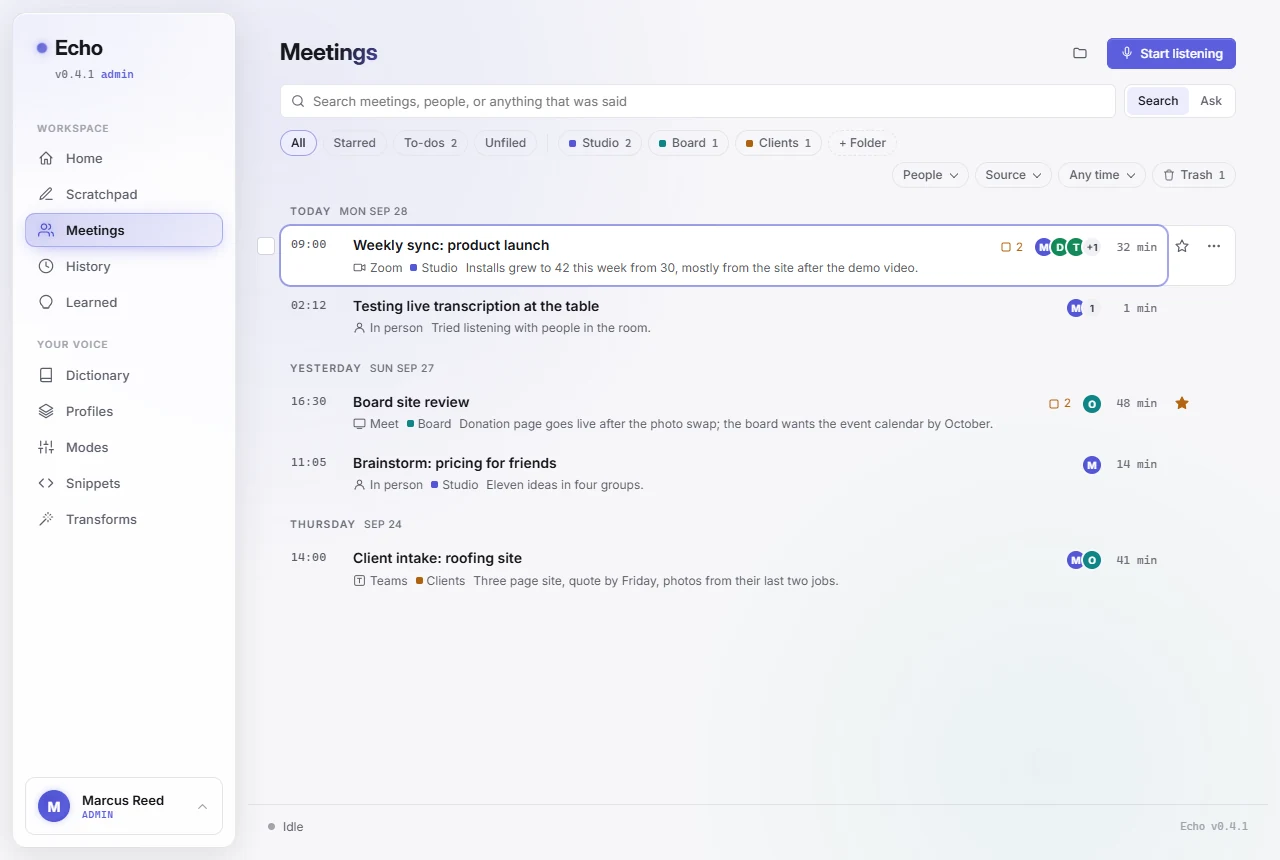
Task: Click the Snippets code icon
Action: pos(46,483)
